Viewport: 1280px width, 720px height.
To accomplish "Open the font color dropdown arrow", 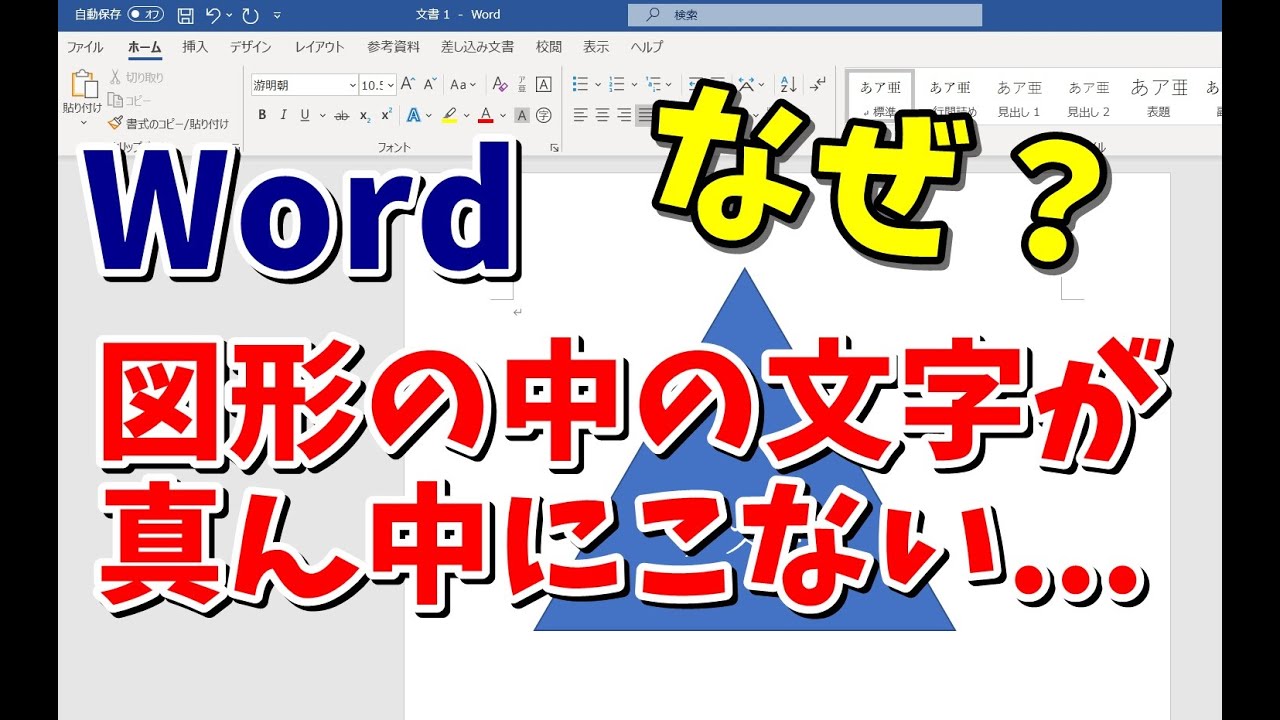I will pyautogui.click(x=503, y=115).
